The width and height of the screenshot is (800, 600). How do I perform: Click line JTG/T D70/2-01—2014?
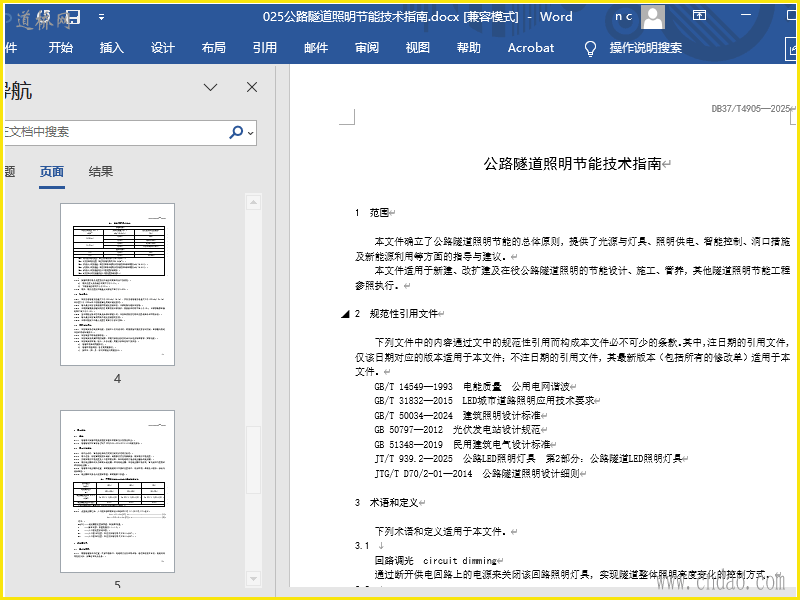point(477,474)
